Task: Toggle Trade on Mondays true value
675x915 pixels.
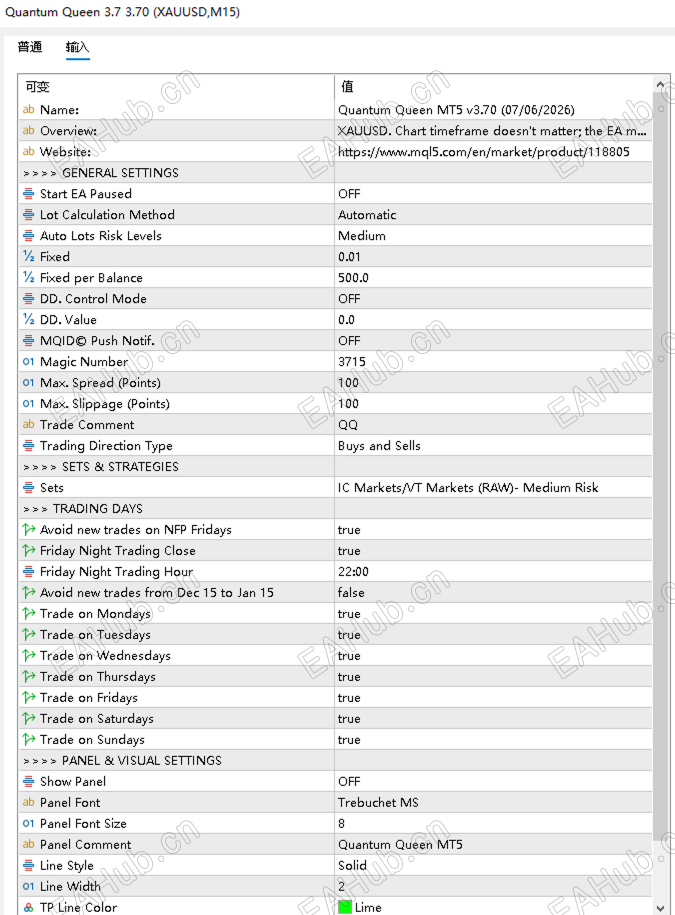Action: click(493, 614)
